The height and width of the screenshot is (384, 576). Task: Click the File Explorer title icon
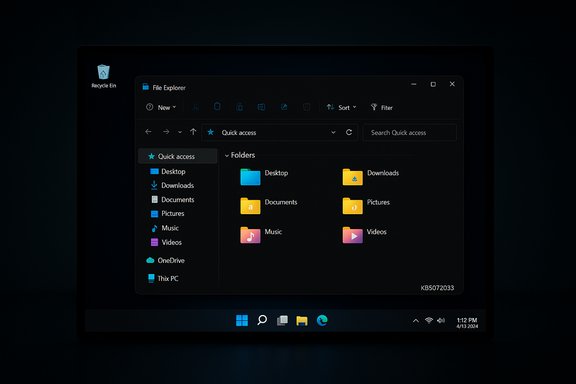(145, 87)
